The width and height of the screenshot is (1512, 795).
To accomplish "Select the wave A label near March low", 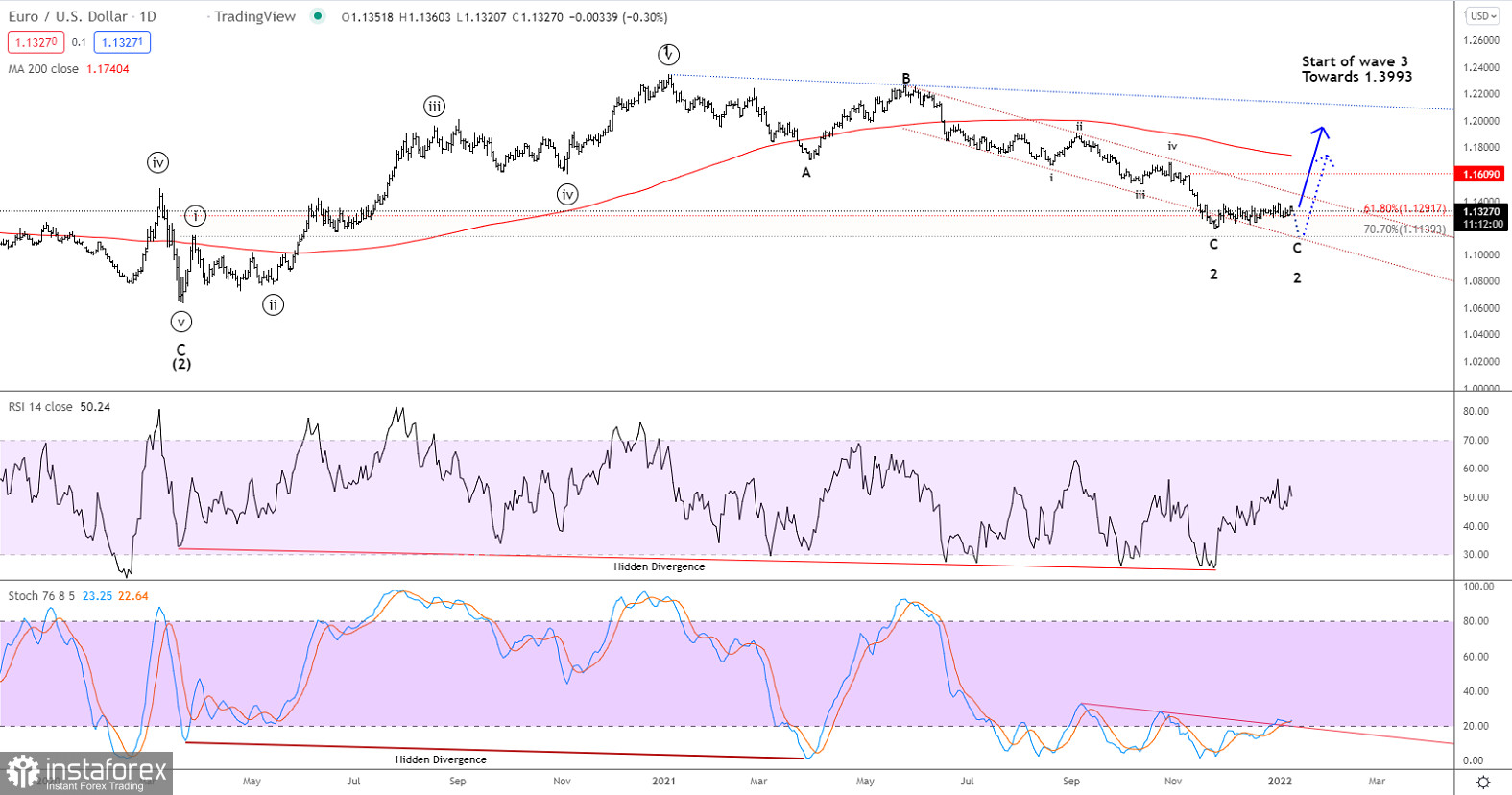I will pyautogui.click(x=806, y=173).
